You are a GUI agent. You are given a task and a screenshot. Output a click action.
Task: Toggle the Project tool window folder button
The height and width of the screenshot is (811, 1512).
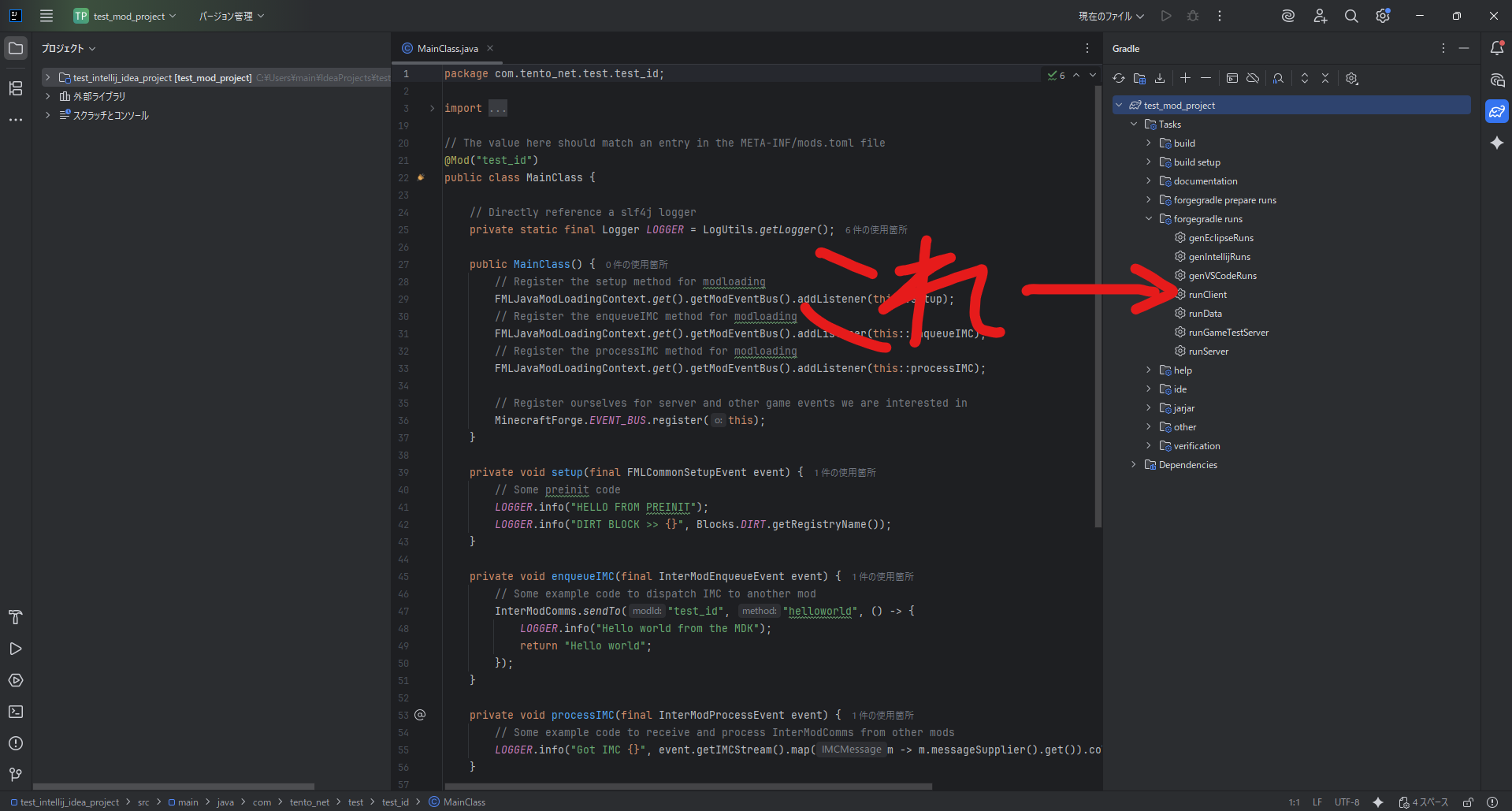[16, 48]
